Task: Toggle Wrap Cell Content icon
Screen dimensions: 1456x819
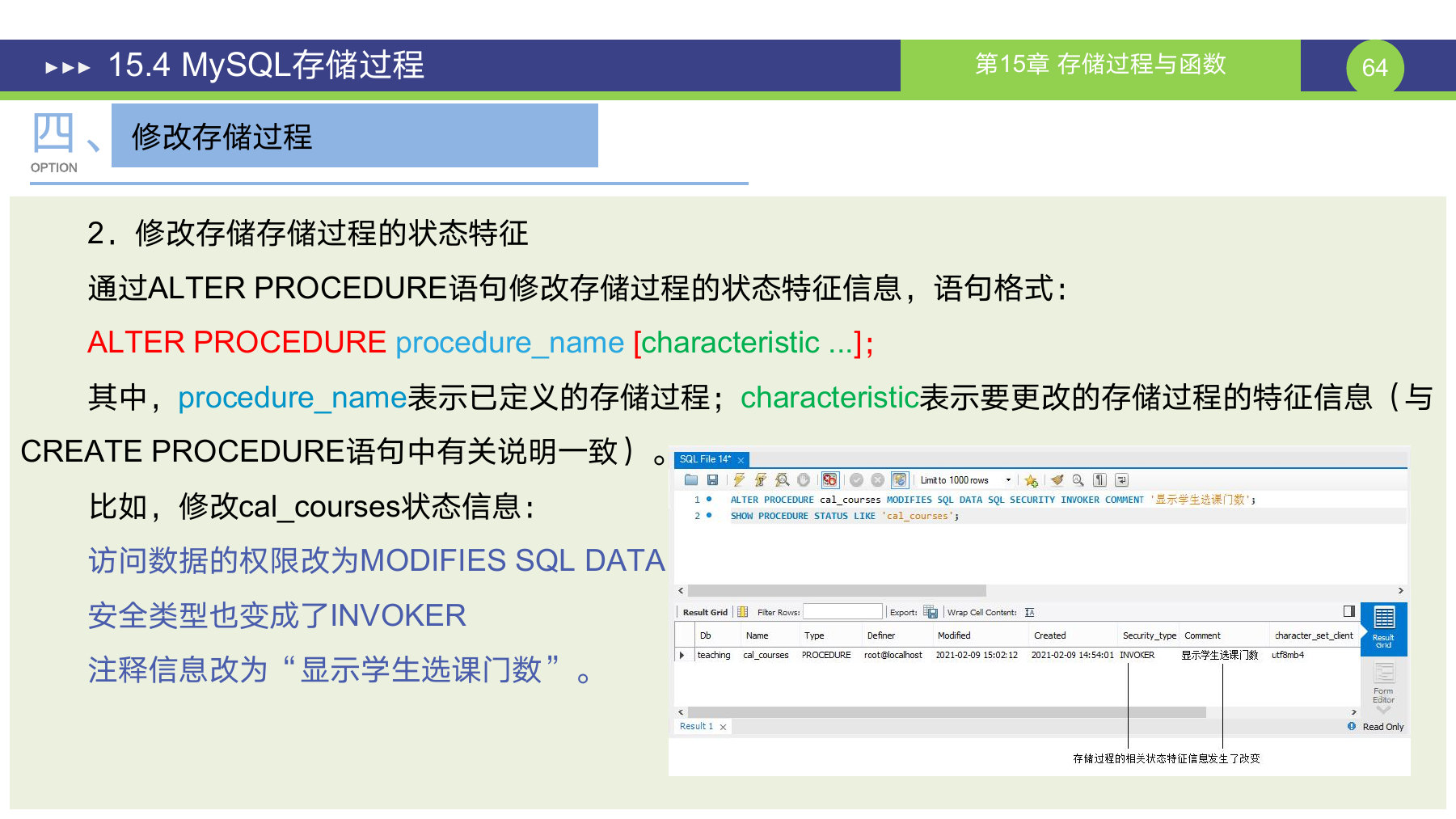Action: pyautogui.click(x=1029, y=612)
